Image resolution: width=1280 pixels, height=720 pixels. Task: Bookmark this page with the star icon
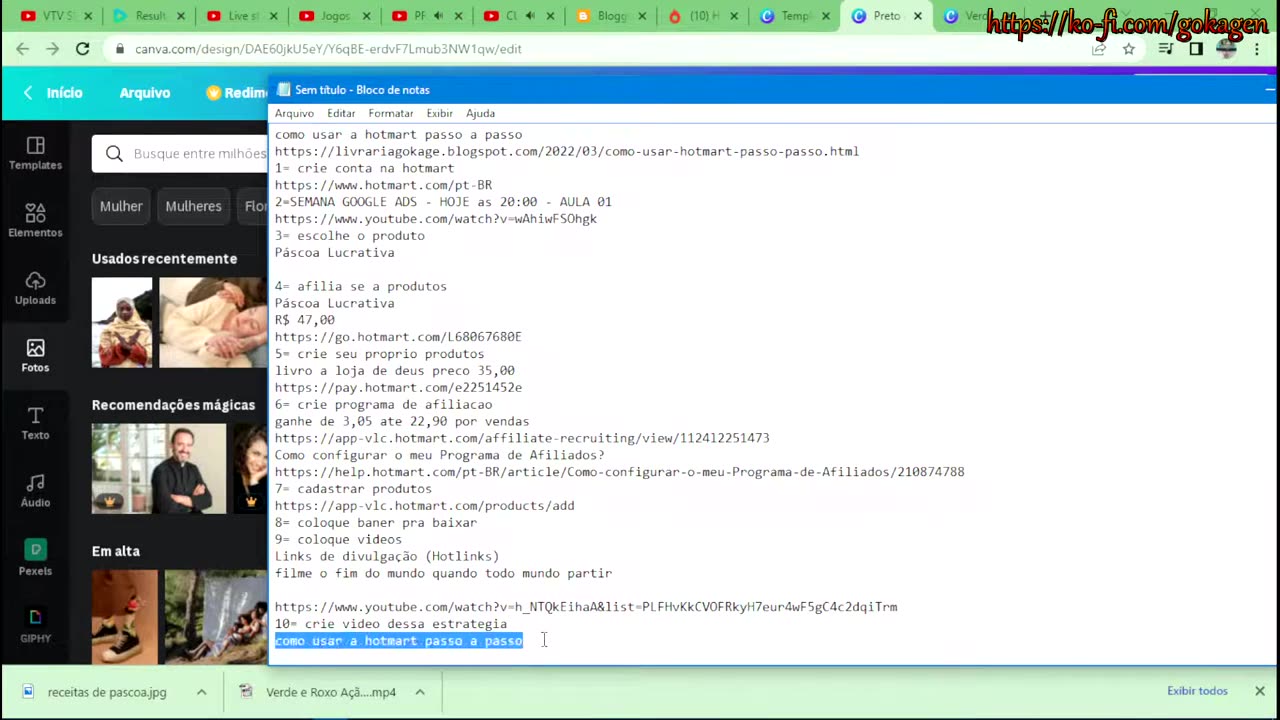pyautogui.click(x=1129, y=49)
